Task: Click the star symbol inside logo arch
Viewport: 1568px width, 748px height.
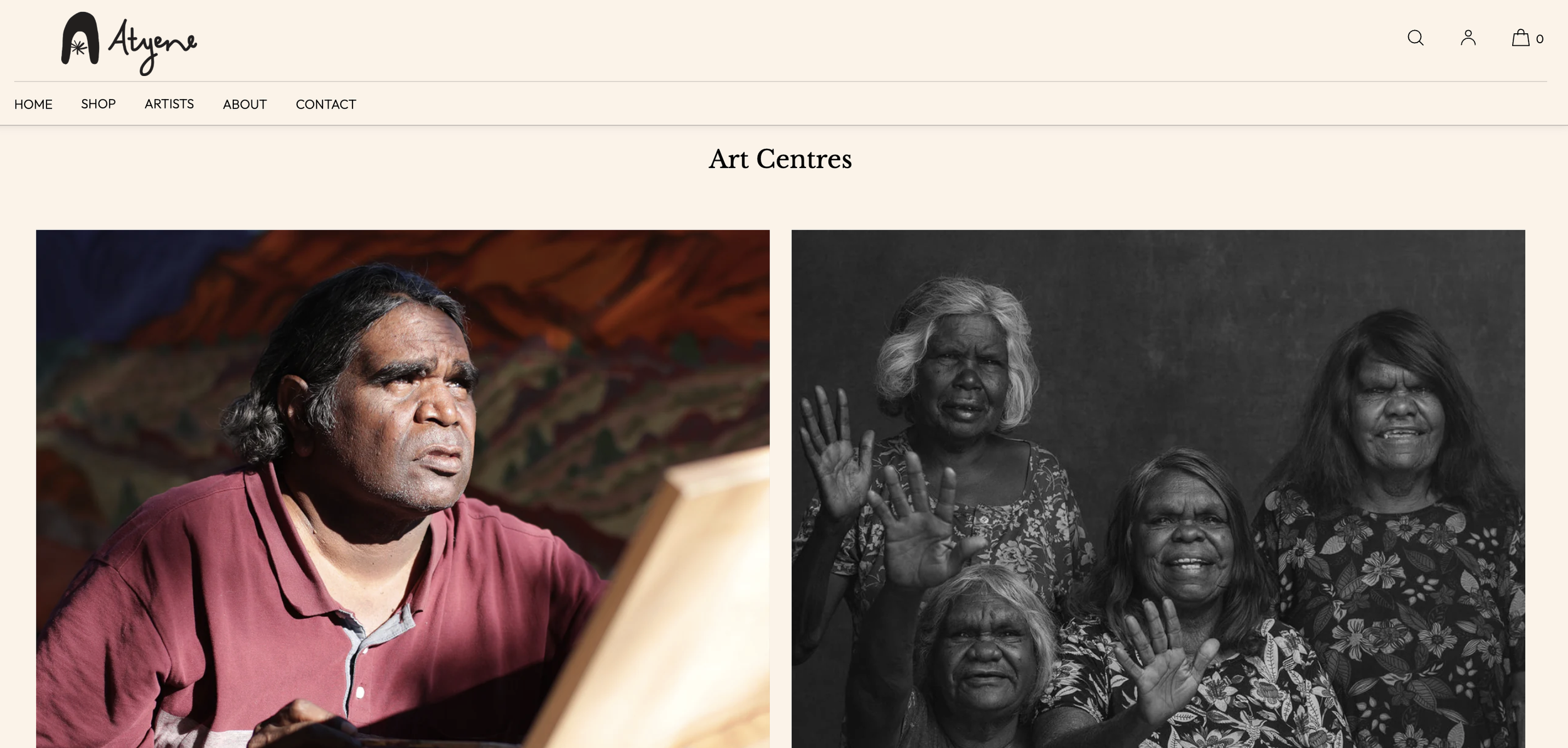Action: (78, 48)
